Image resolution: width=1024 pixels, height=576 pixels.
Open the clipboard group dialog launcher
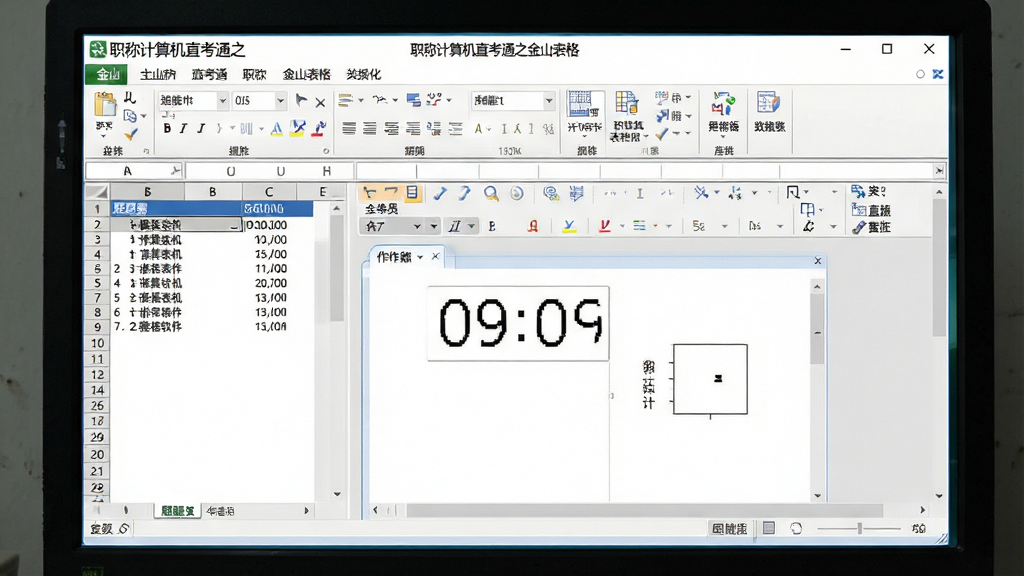(146, 152)
